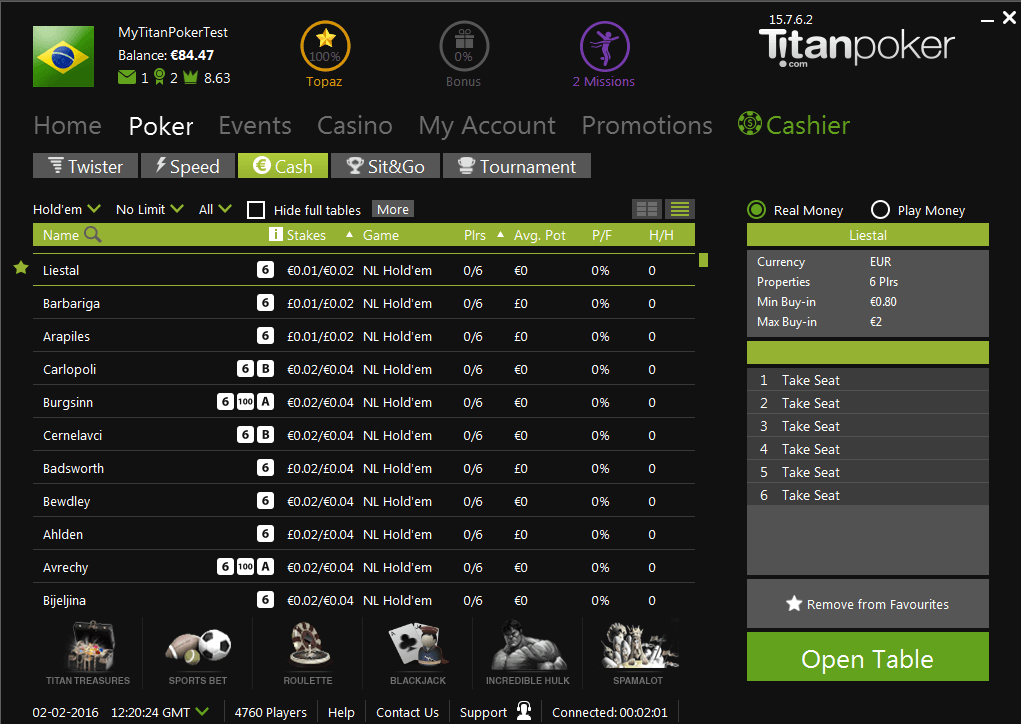This screenshot has width=1021, height=724.
Task: Open the Casino tab
Action: [355, 126]
